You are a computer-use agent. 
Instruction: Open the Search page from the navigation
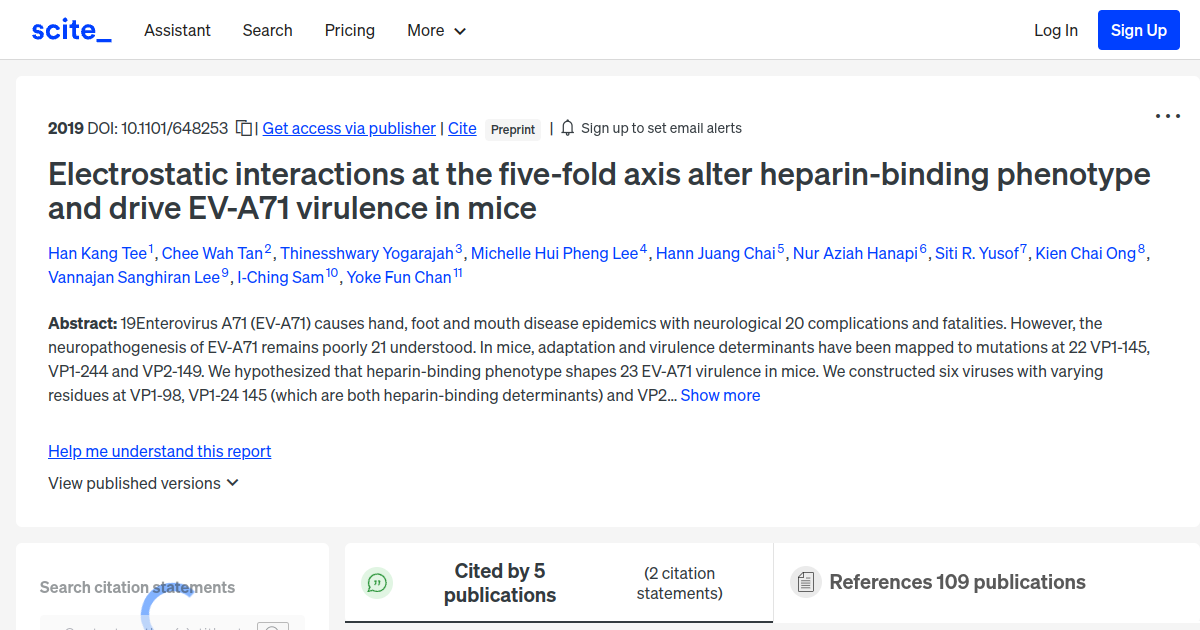[x=267, y=30]
